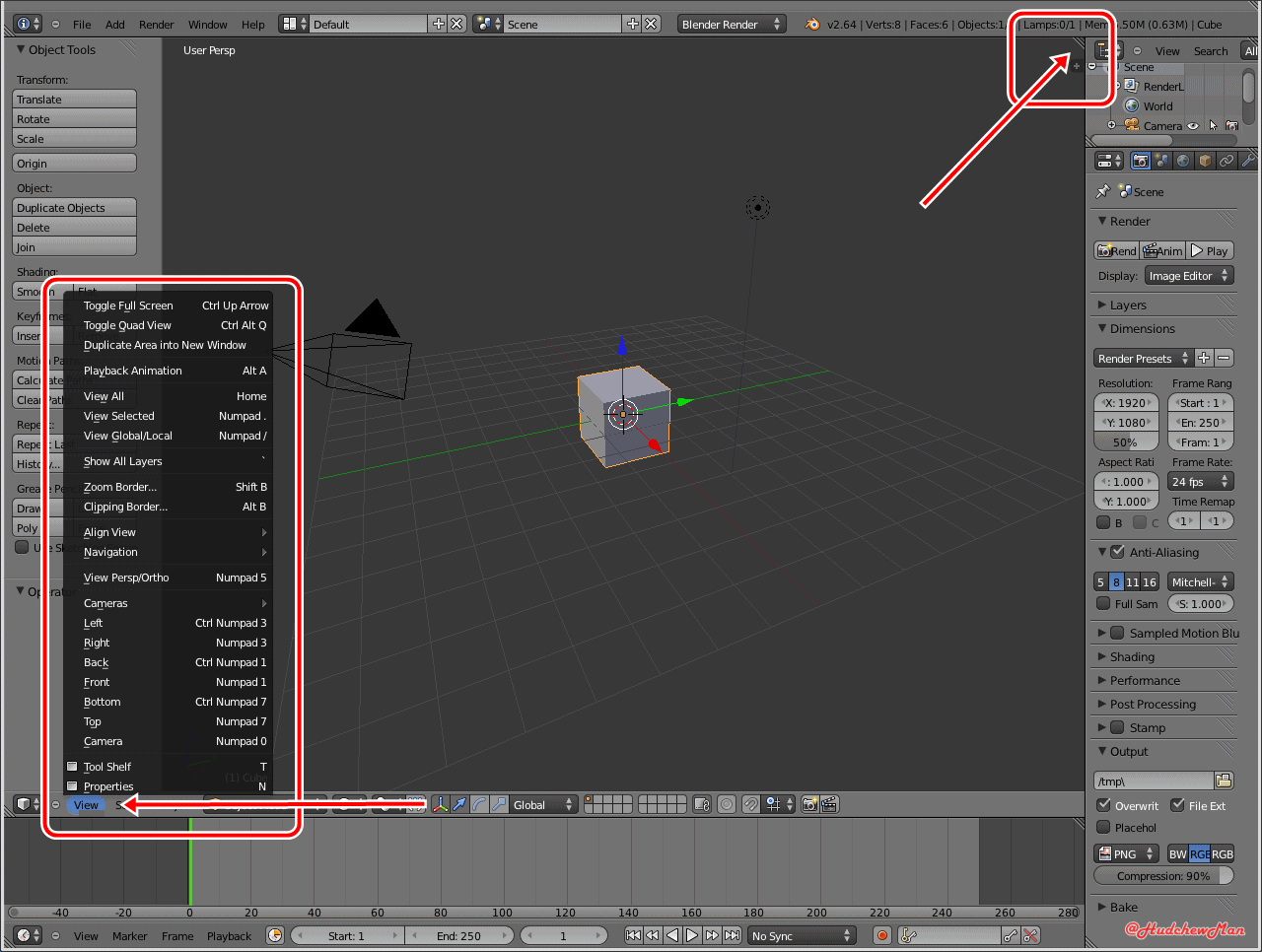Hide the Camera using its eye toggle
1262x952 pixels.
click(x=1192, y=125)
